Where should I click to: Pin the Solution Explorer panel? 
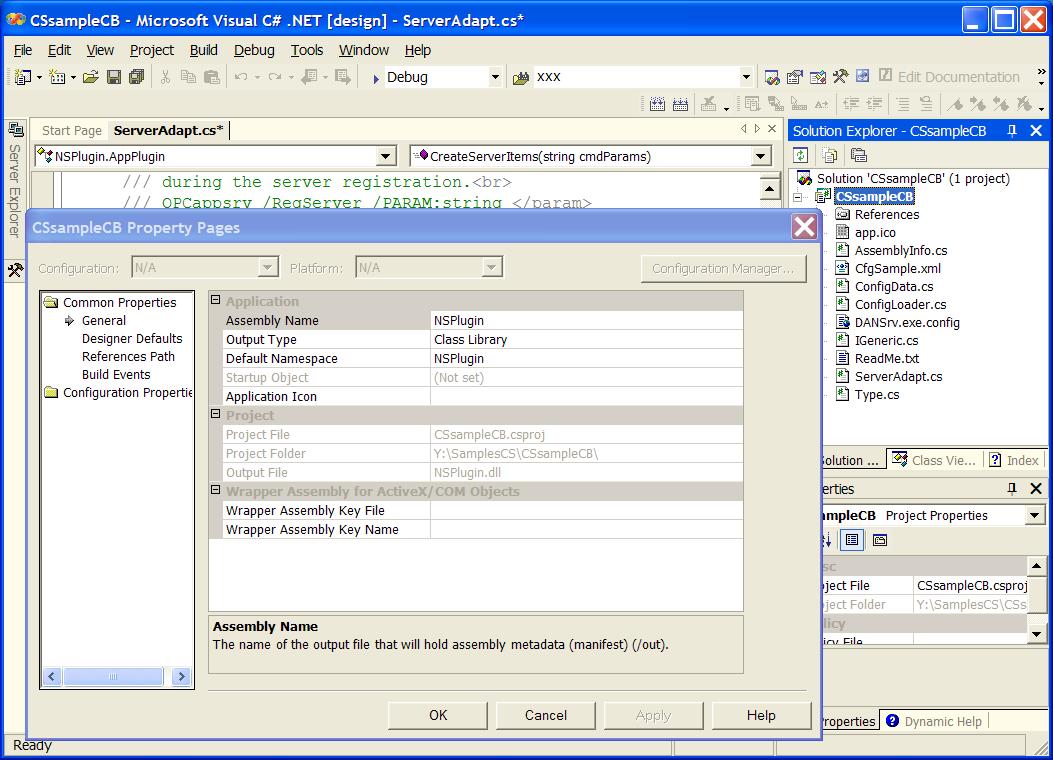coord(1012,131)
